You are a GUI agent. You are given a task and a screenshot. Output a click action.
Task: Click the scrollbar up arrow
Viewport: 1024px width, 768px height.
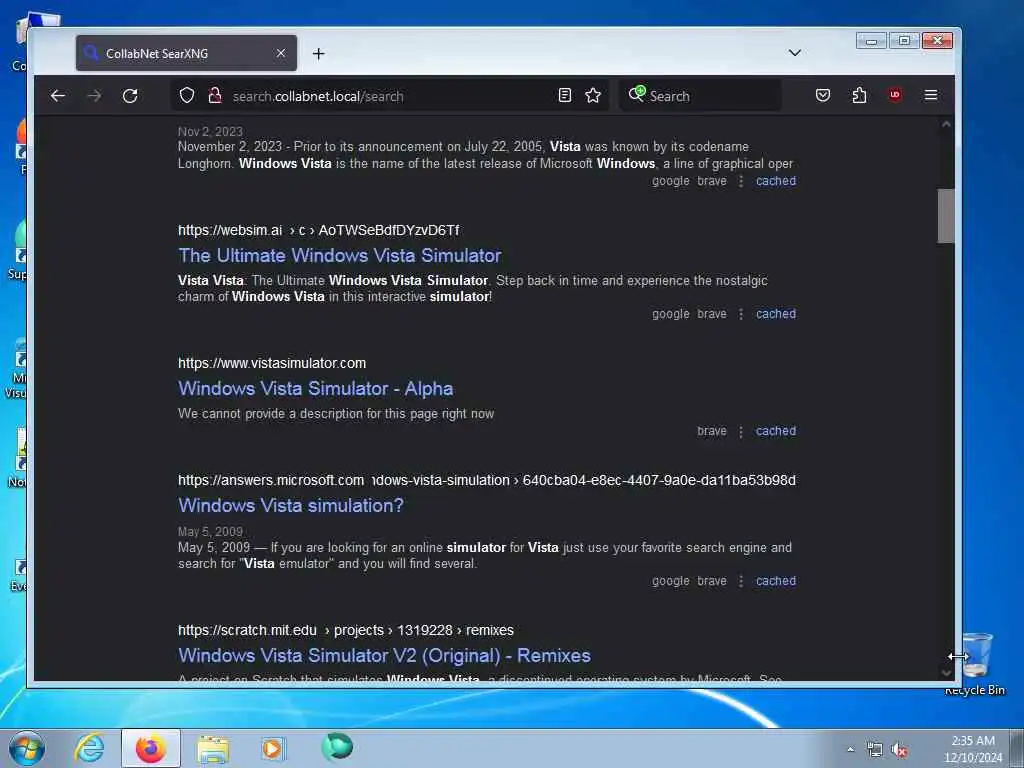click(x=946, y=124)
